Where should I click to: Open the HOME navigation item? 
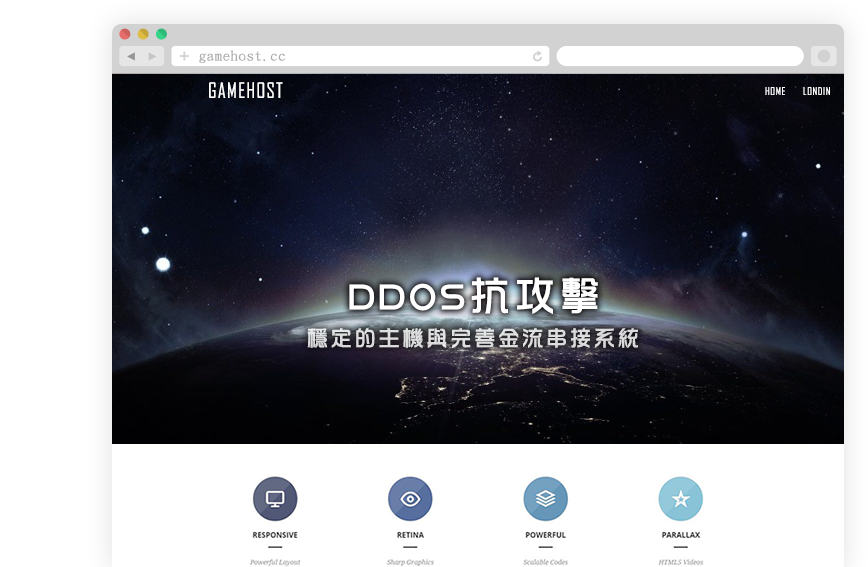(x=775, y=91)
